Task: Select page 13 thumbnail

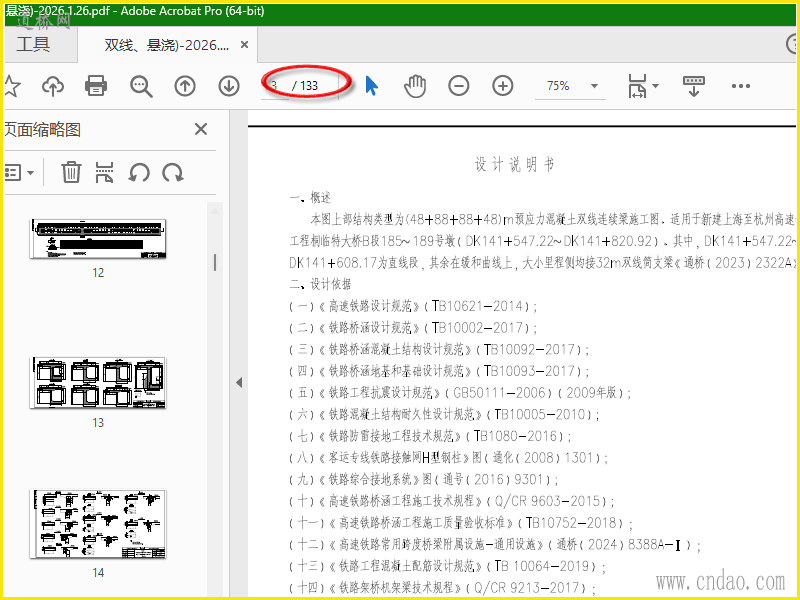Action: [98, 383]
